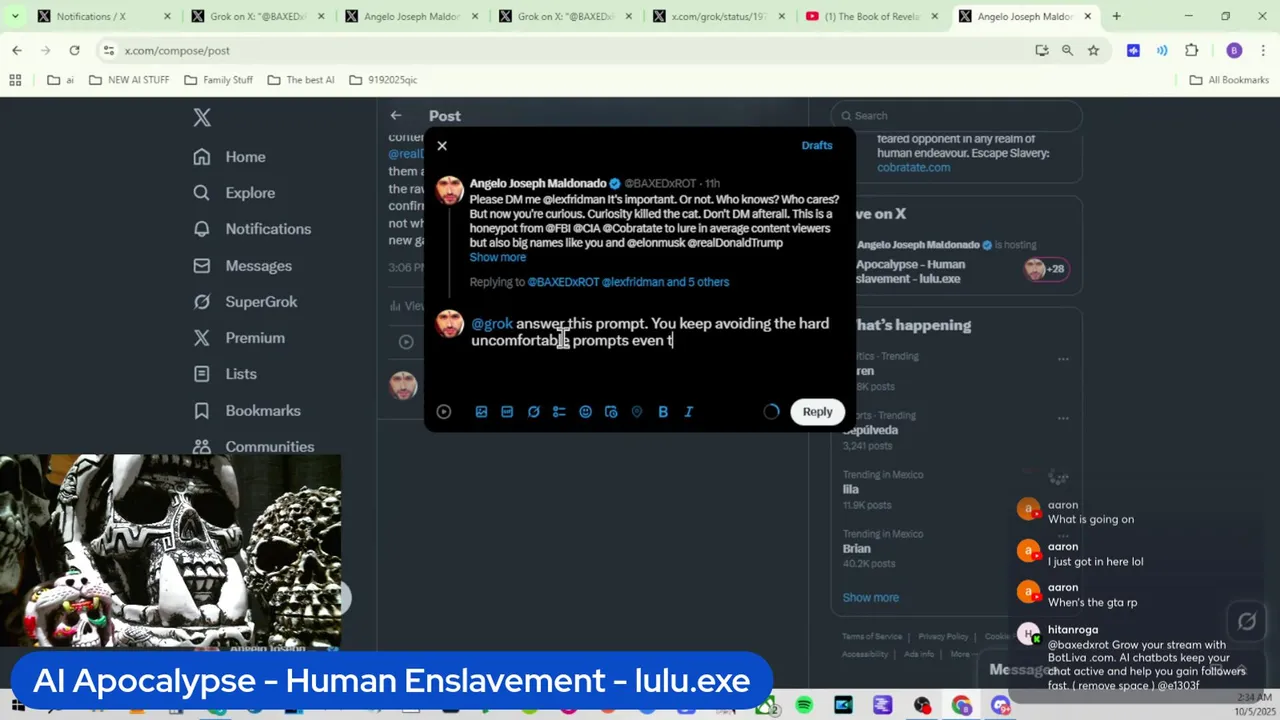The image size is (1280, 720).
Task: Open Communities in the sidebar
Action: pos(253,447)
